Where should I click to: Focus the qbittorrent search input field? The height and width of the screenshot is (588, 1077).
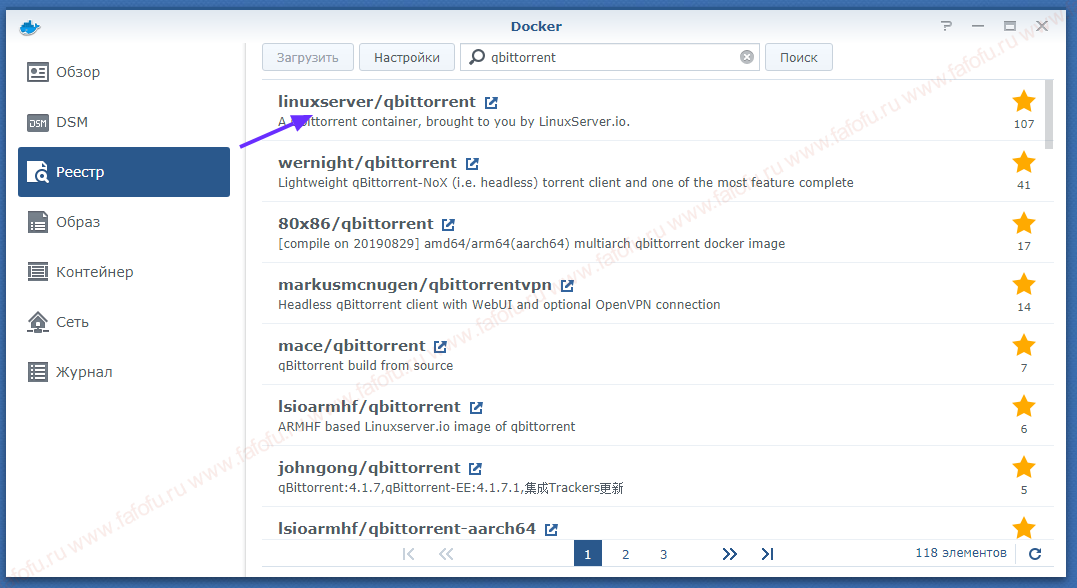tap(610, 57)
